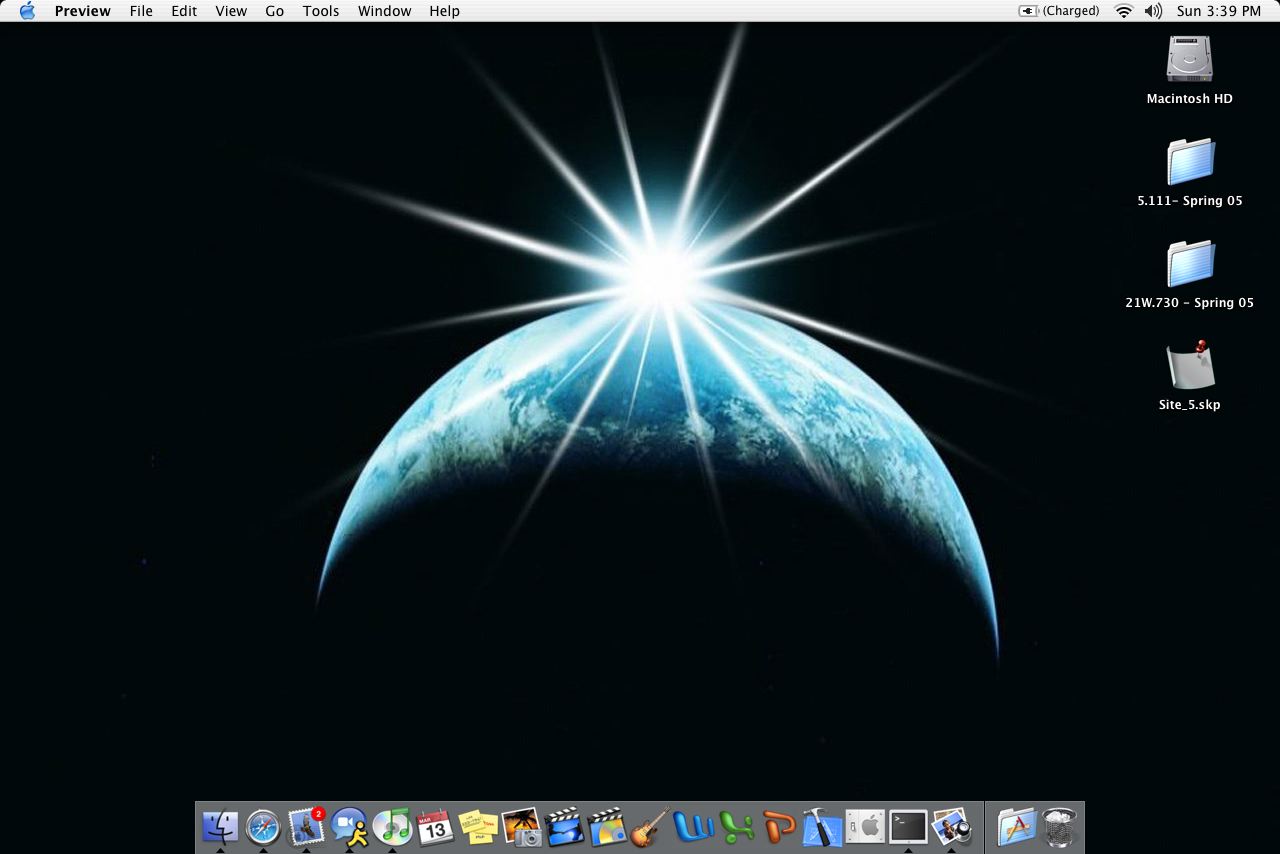Open the Window menu

[384, 11]
